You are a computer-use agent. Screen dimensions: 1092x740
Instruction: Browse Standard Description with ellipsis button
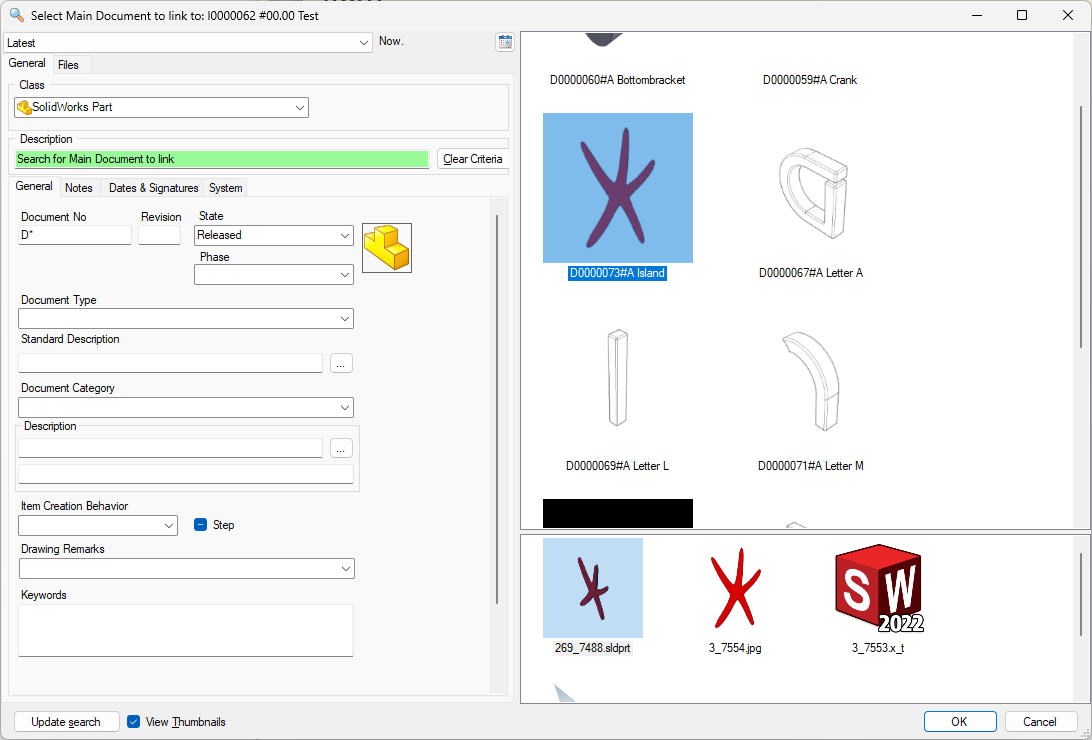pos(341,363)
